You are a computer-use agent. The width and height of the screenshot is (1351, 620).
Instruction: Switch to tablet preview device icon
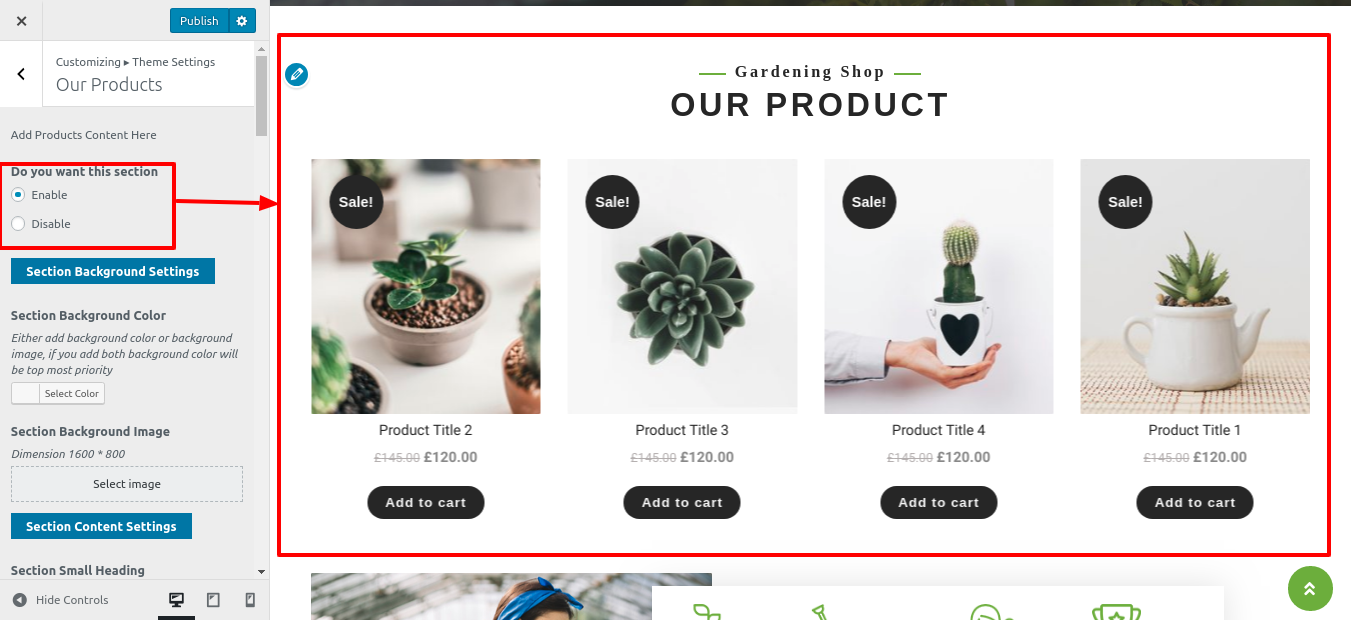213,600
